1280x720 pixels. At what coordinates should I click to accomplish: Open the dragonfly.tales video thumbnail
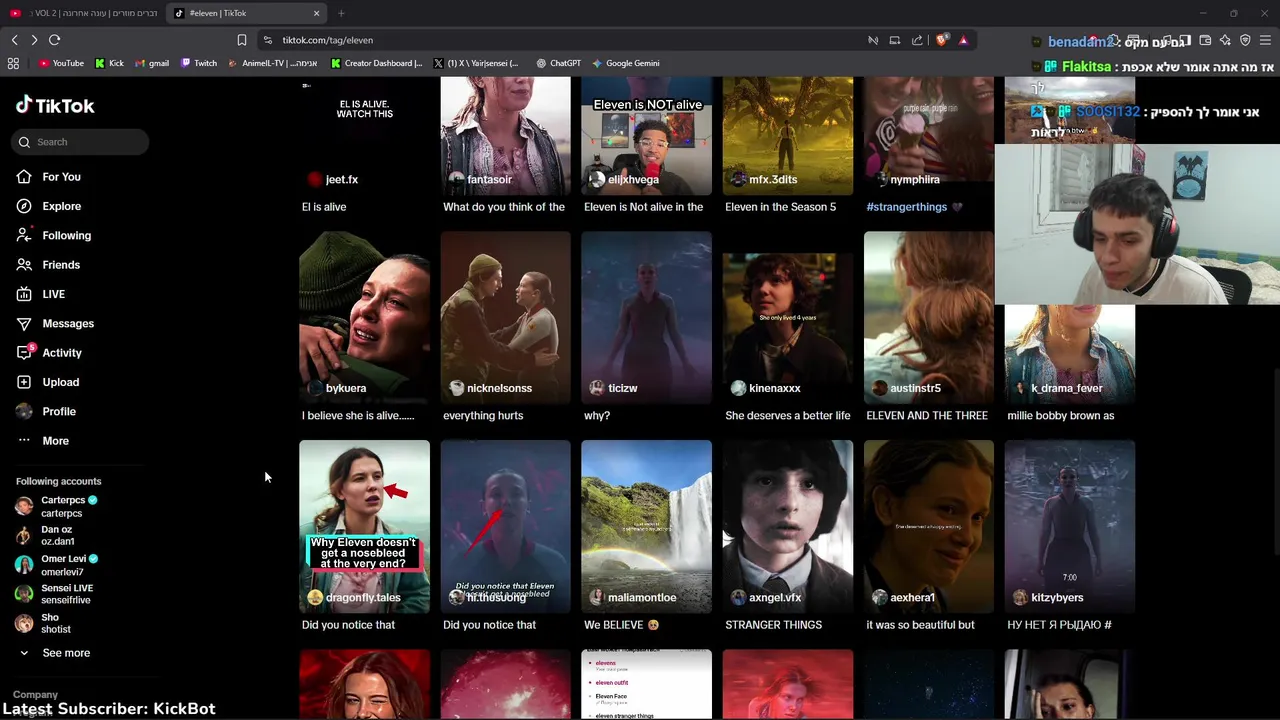click(x=364, y=526)
